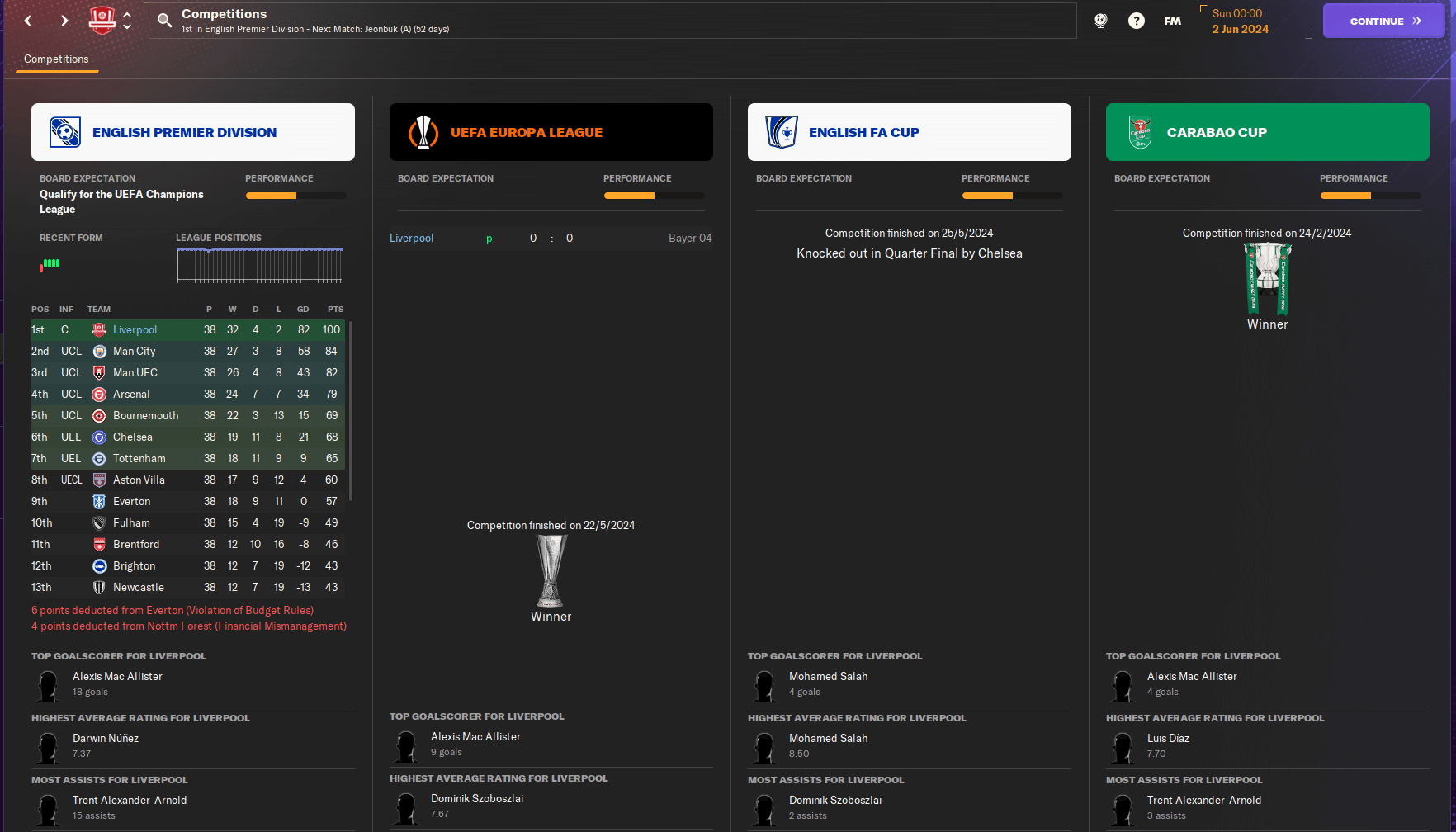Click the forward navigation arrow
The width and height of the screenshot is (1456, 832).
click(64, 21)
